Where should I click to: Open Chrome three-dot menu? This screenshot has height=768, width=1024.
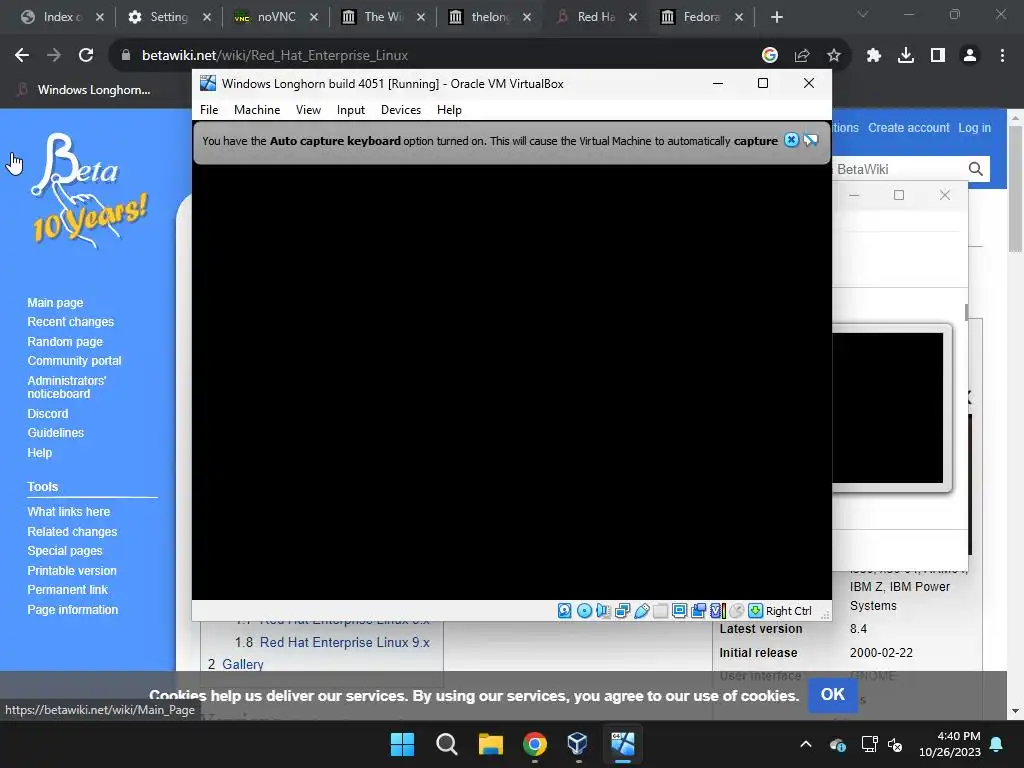[1002, 56]
